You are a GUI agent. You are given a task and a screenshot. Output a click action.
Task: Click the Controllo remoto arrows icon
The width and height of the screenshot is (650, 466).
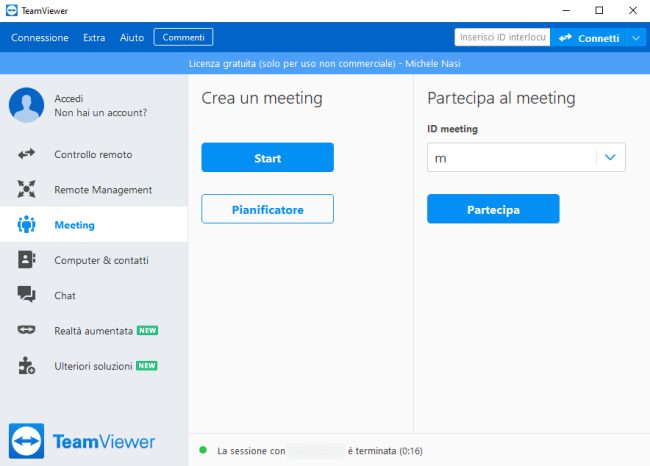27,154
